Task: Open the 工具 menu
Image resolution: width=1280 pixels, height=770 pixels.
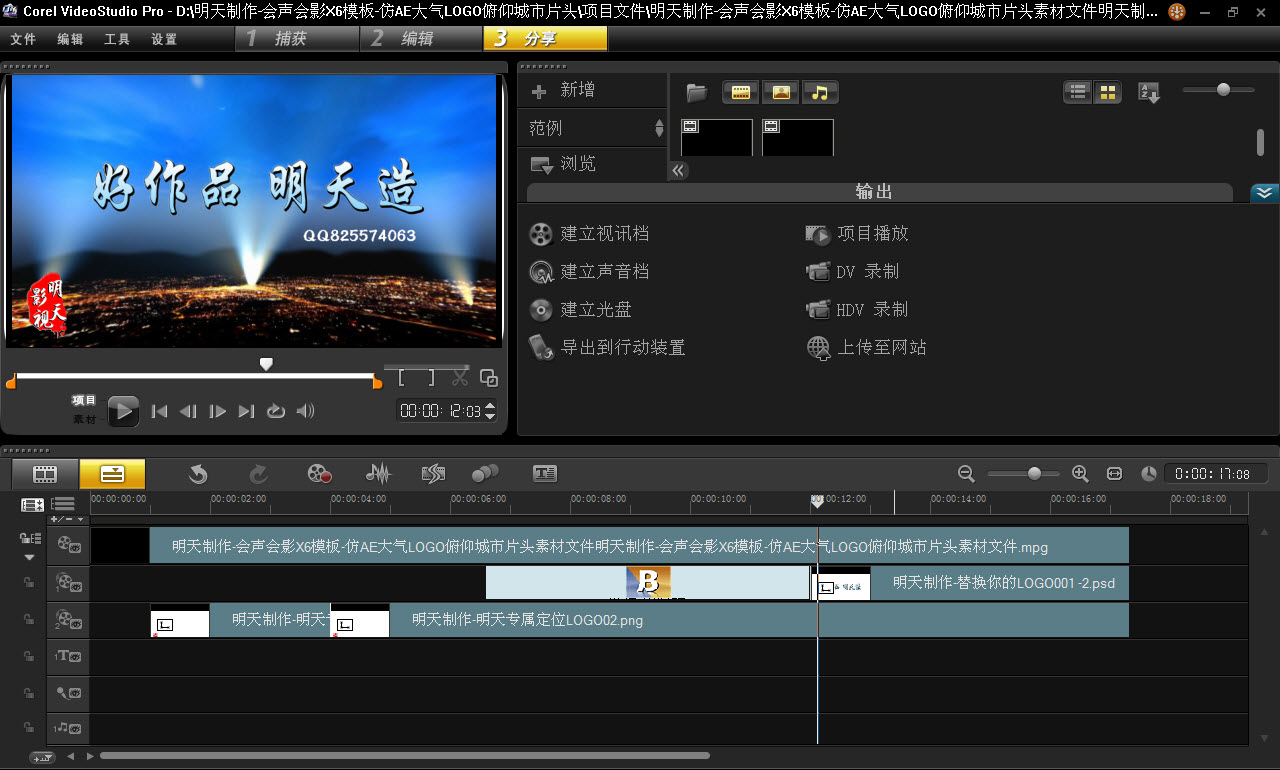Action: (117, 39)
